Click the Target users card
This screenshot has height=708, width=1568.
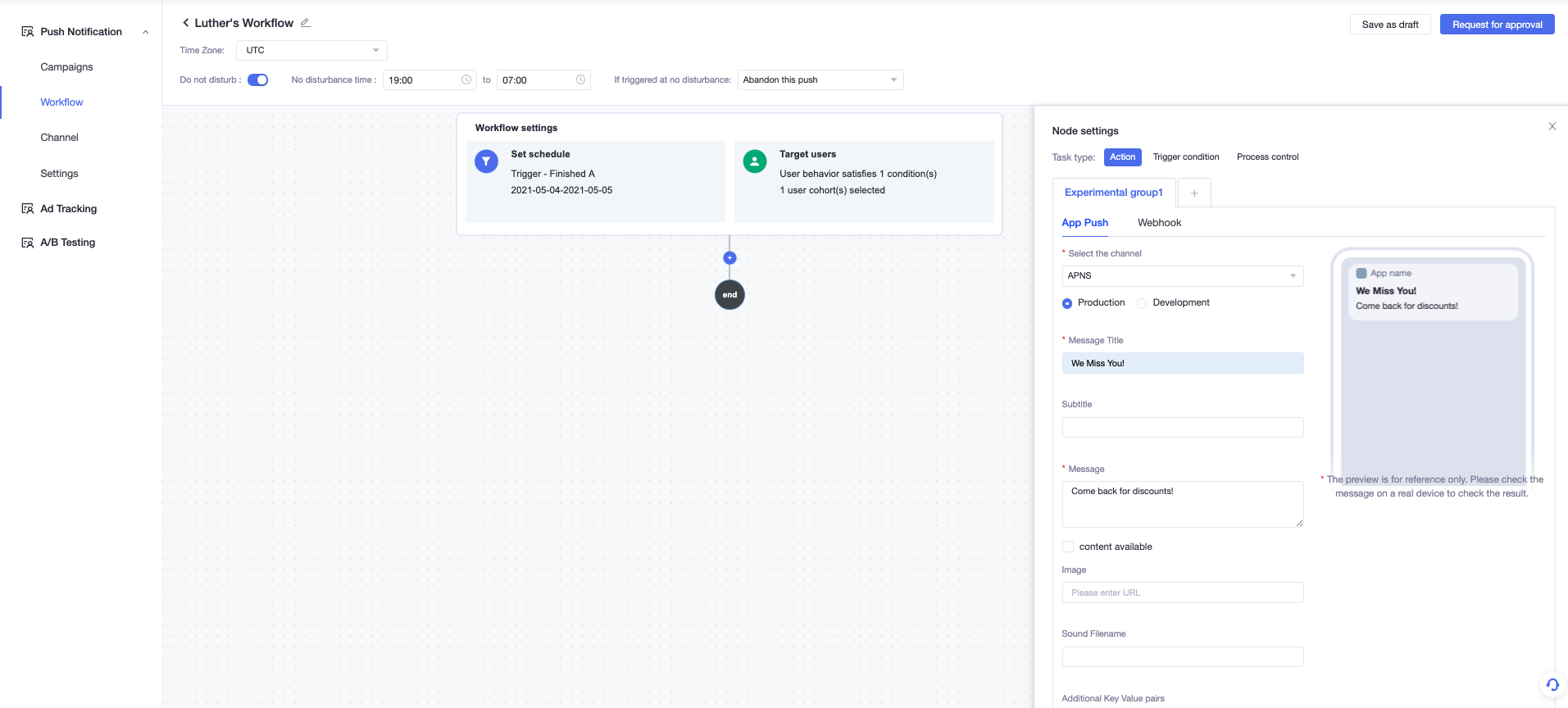(x=864, y=181)
